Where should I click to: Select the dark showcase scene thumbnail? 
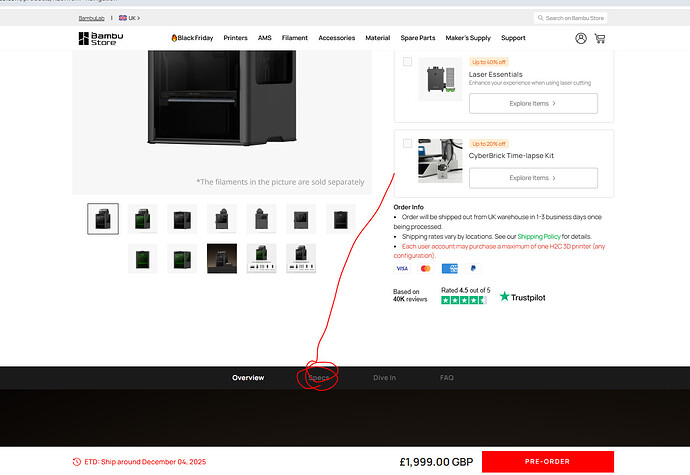point(222,258)
